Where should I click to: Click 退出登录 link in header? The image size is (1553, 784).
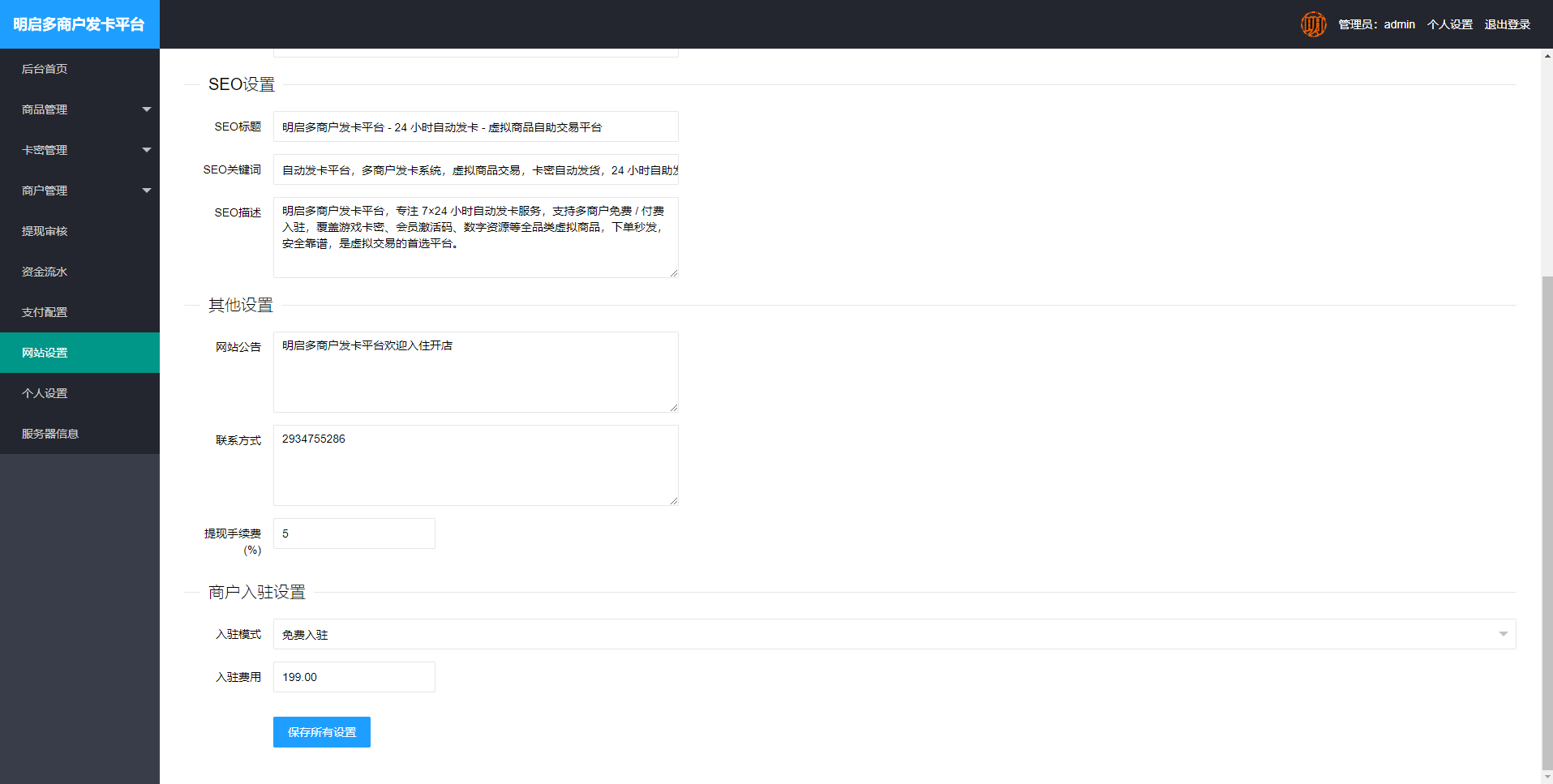[1507, 24]
